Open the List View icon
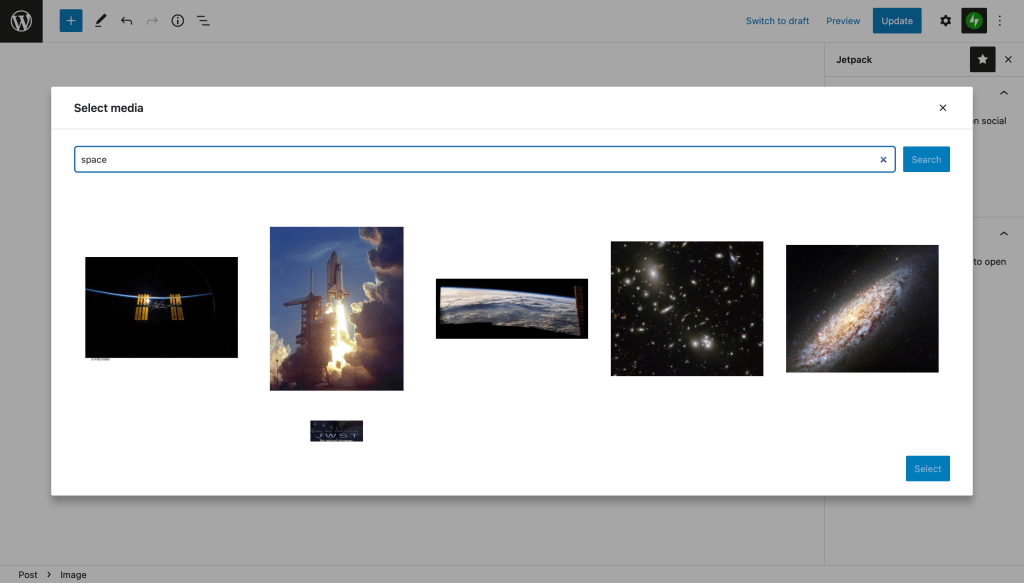The width and height of the screenshot is (1024, 583). click(203, 21)
